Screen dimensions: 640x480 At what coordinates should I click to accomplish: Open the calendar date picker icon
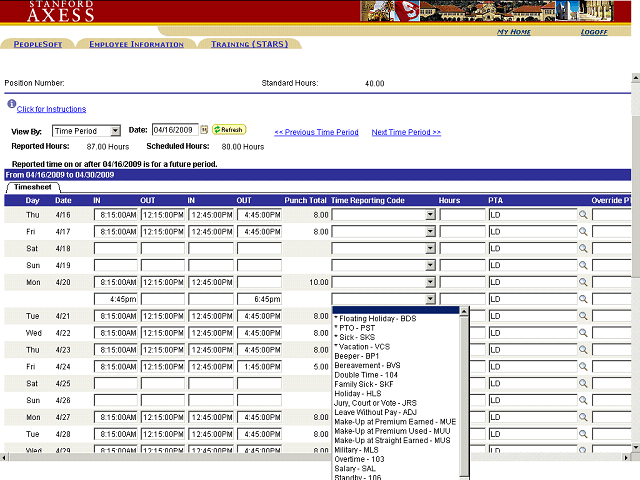coord(204,130)
